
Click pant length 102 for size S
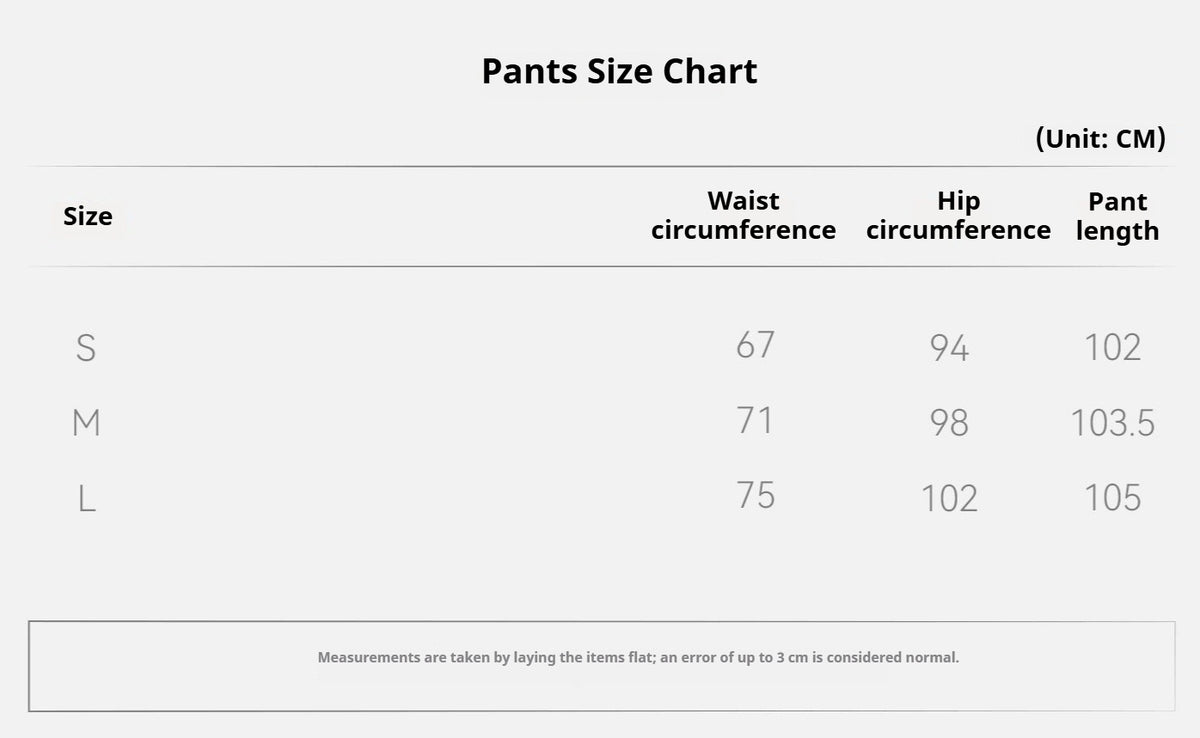click(1113, 348)
